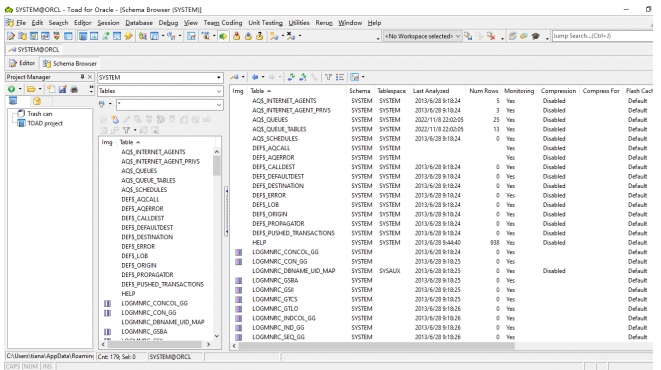
Task: Open the asterisk filter text dropdown
Action: click(218, 105)
